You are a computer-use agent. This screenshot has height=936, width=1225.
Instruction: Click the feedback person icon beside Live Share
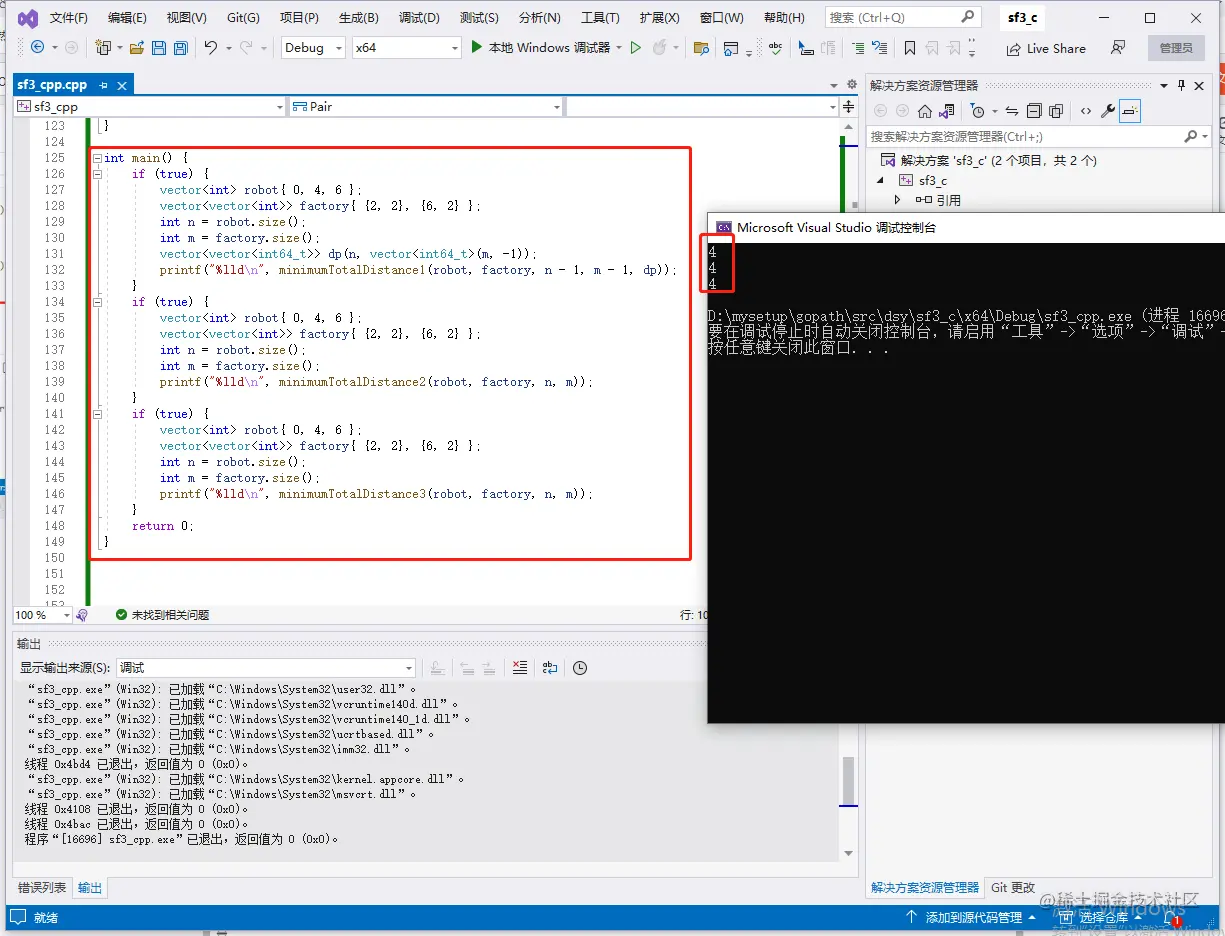pos(1118,48)
